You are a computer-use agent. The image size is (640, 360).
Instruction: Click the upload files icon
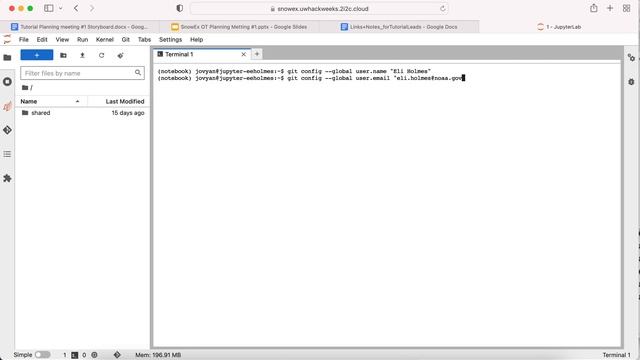pyautogui.click(x=82, y=55)
